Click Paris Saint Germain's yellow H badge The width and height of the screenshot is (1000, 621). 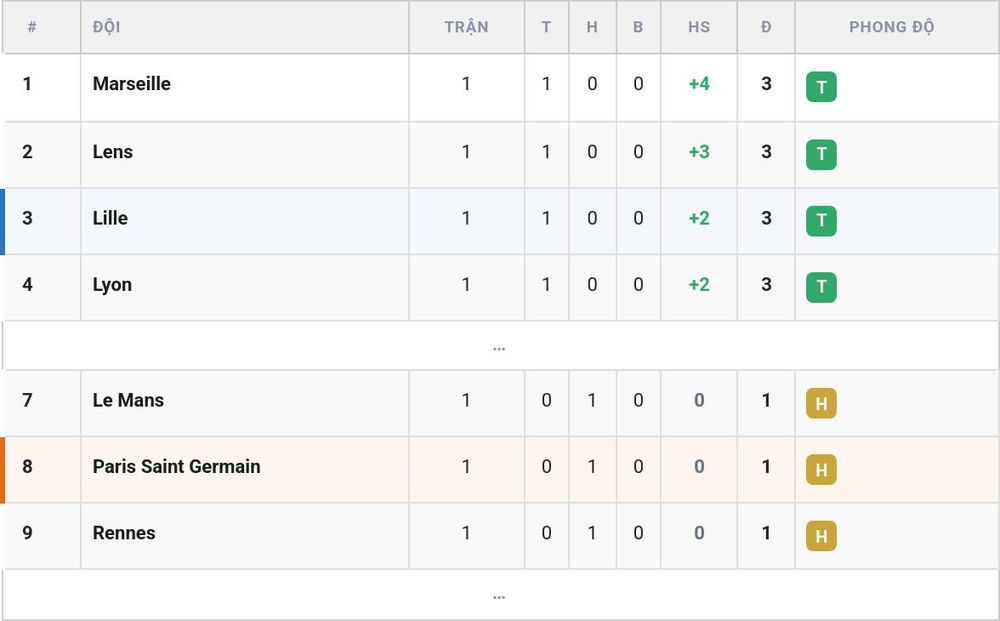[x=821, y=470]
